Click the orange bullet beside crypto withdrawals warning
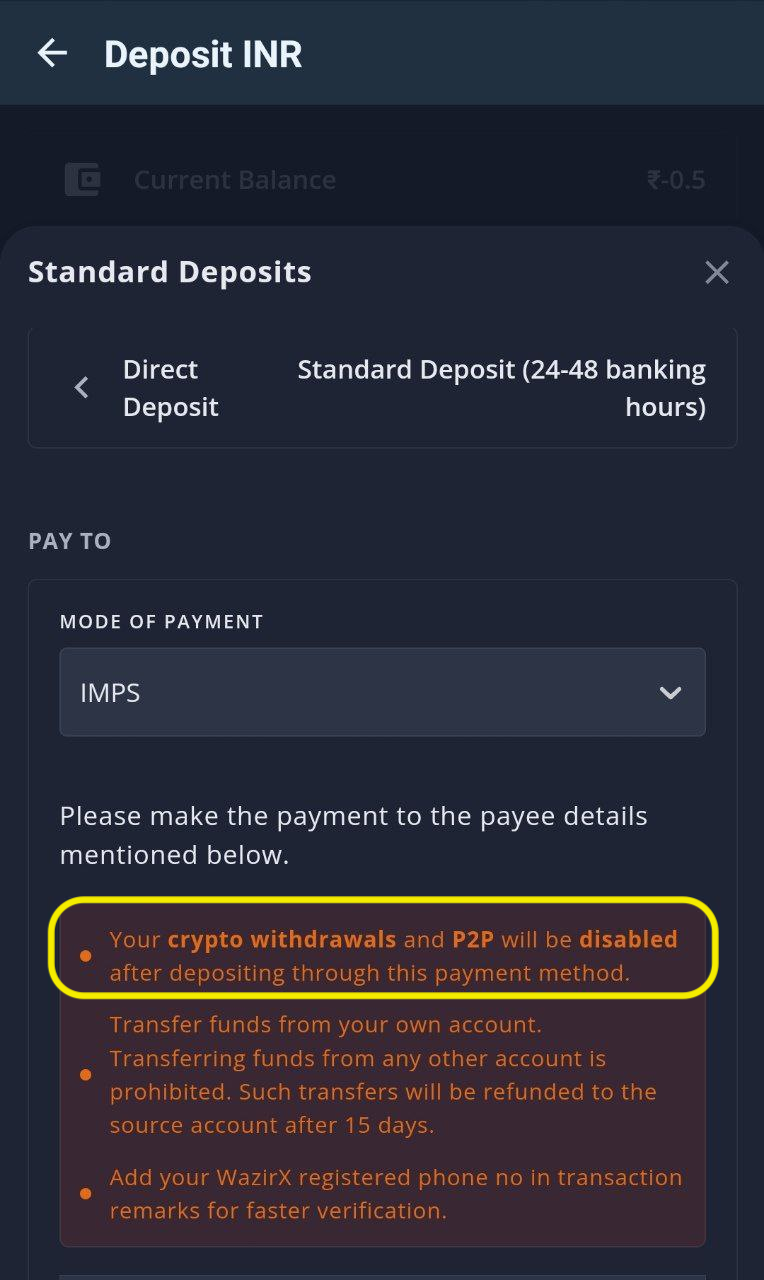764x1280 pixels. 85,956
